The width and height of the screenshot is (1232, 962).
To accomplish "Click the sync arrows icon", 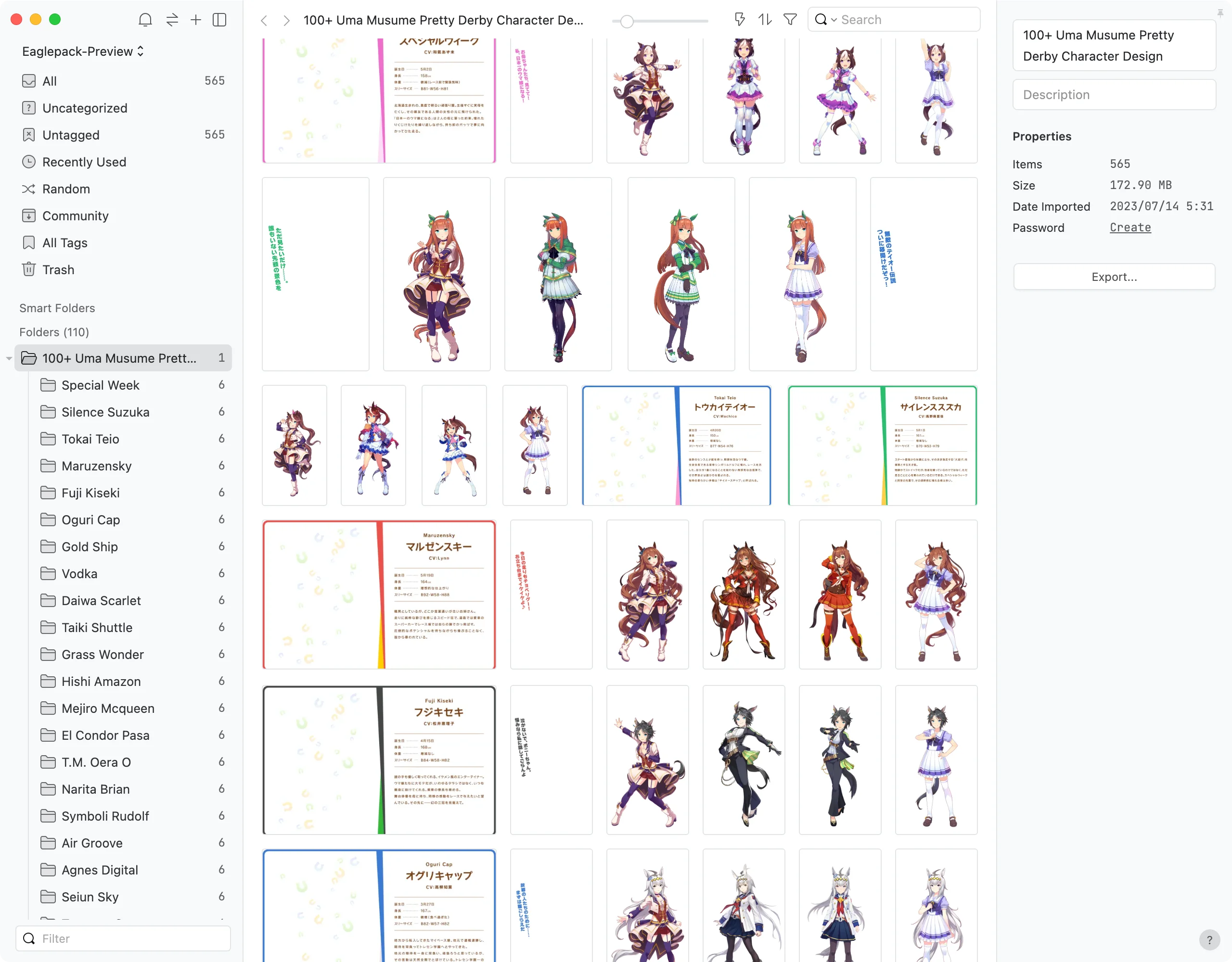I will (172, 20).
